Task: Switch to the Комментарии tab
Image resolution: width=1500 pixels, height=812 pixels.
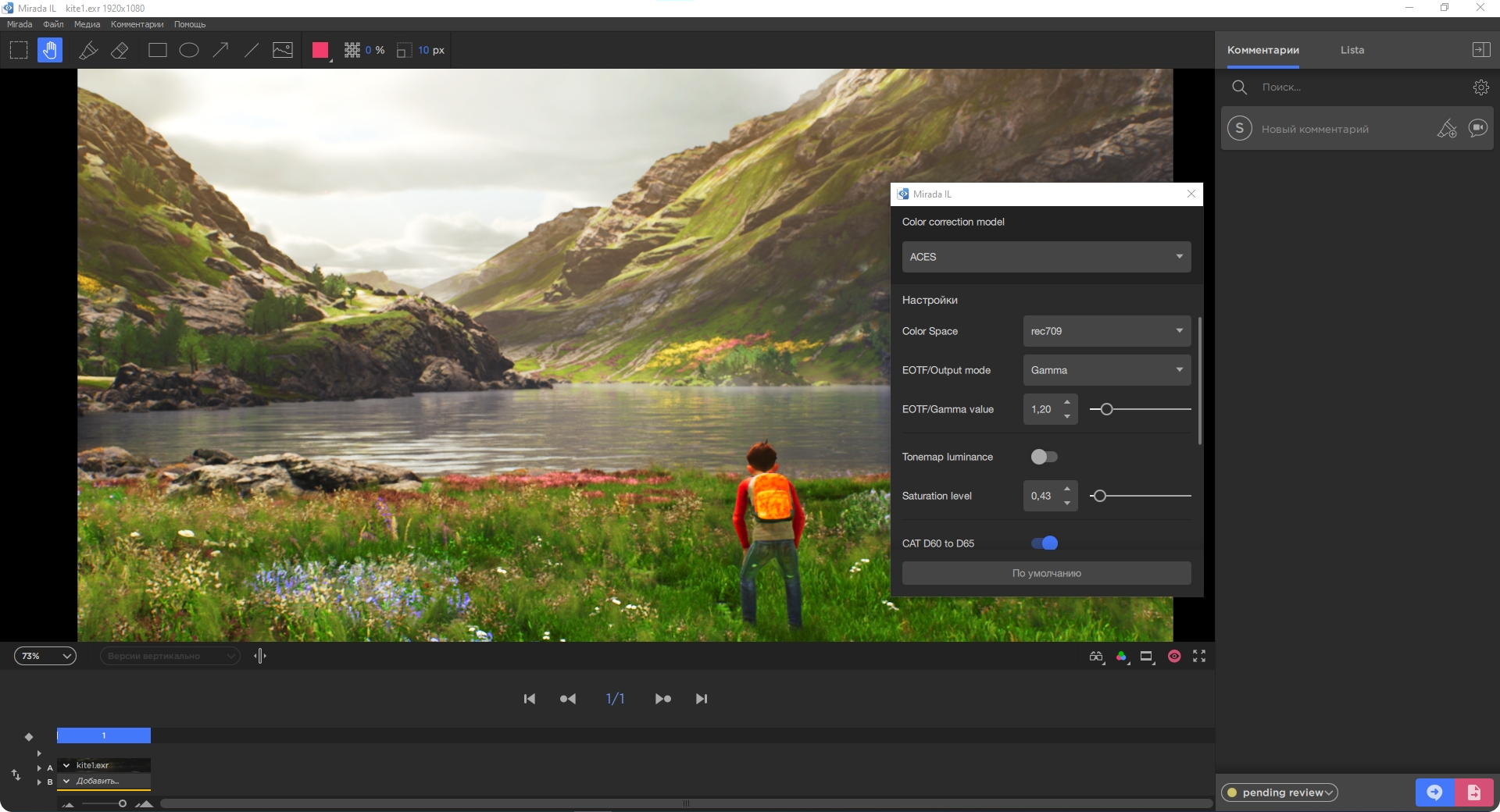Action: click(x=1263, y=50)
